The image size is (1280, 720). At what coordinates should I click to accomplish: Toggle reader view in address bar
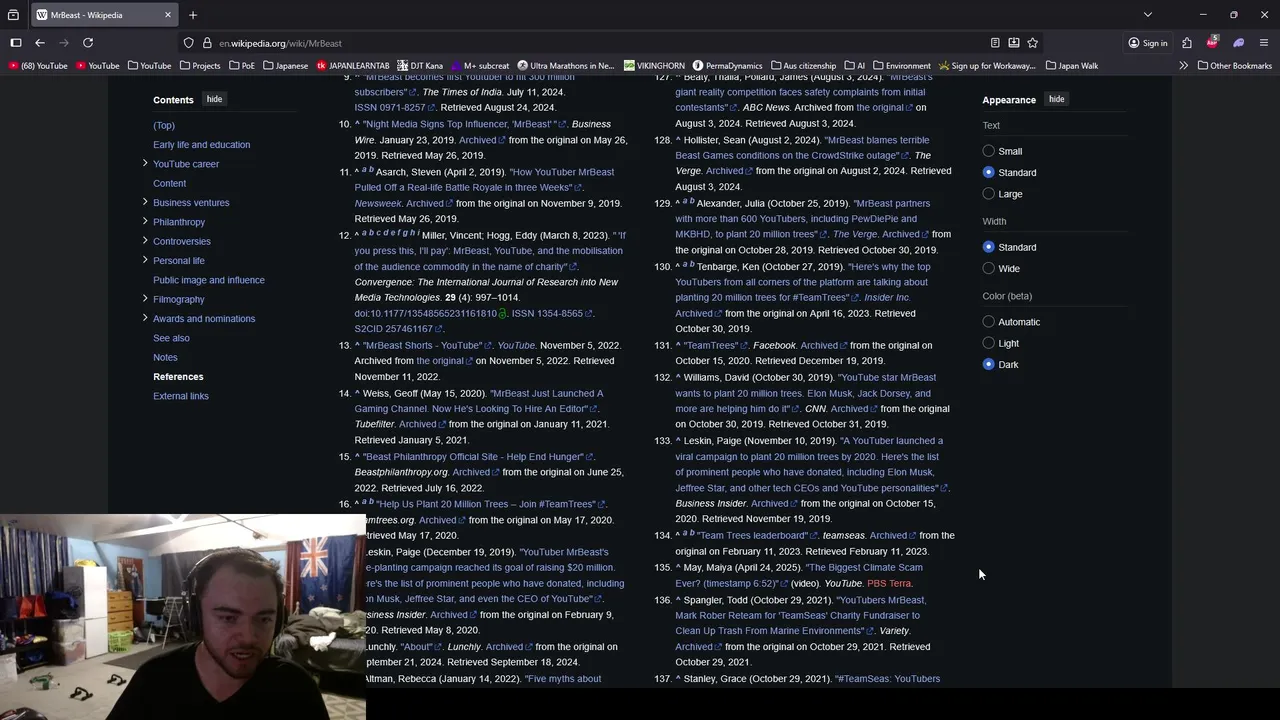[x=995, y=43]
